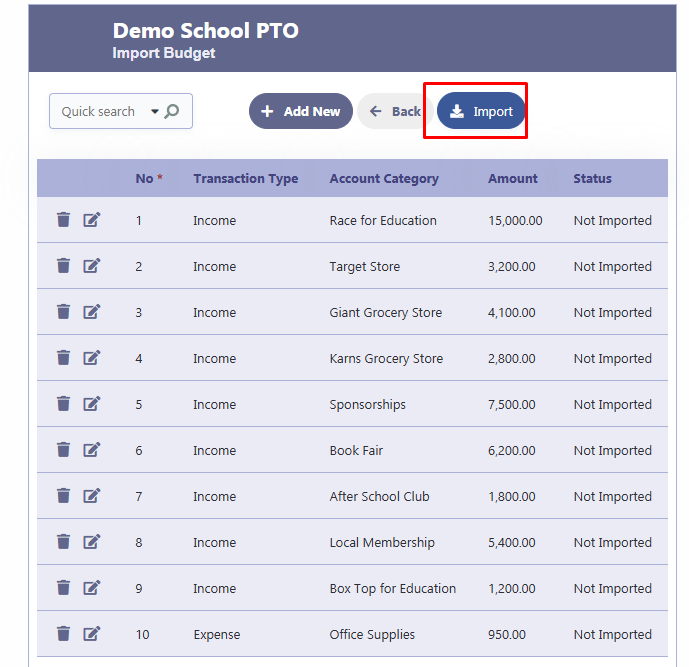
Task: Click trash icon for Giant Grocery Store
Action: click(x=63, y=312)
